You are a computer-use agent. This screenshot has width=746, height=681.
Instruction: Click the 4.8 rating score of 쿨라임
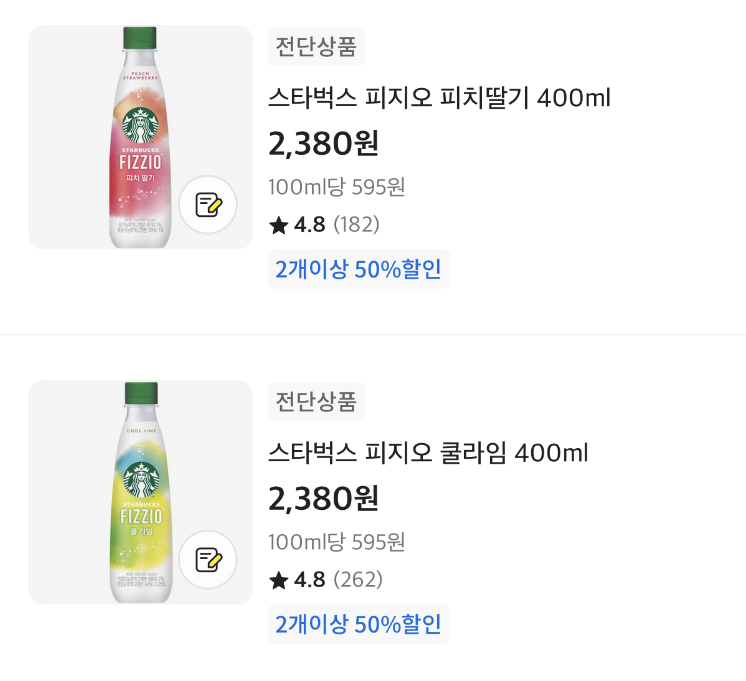pyautogui.click(x=310, y=580)
